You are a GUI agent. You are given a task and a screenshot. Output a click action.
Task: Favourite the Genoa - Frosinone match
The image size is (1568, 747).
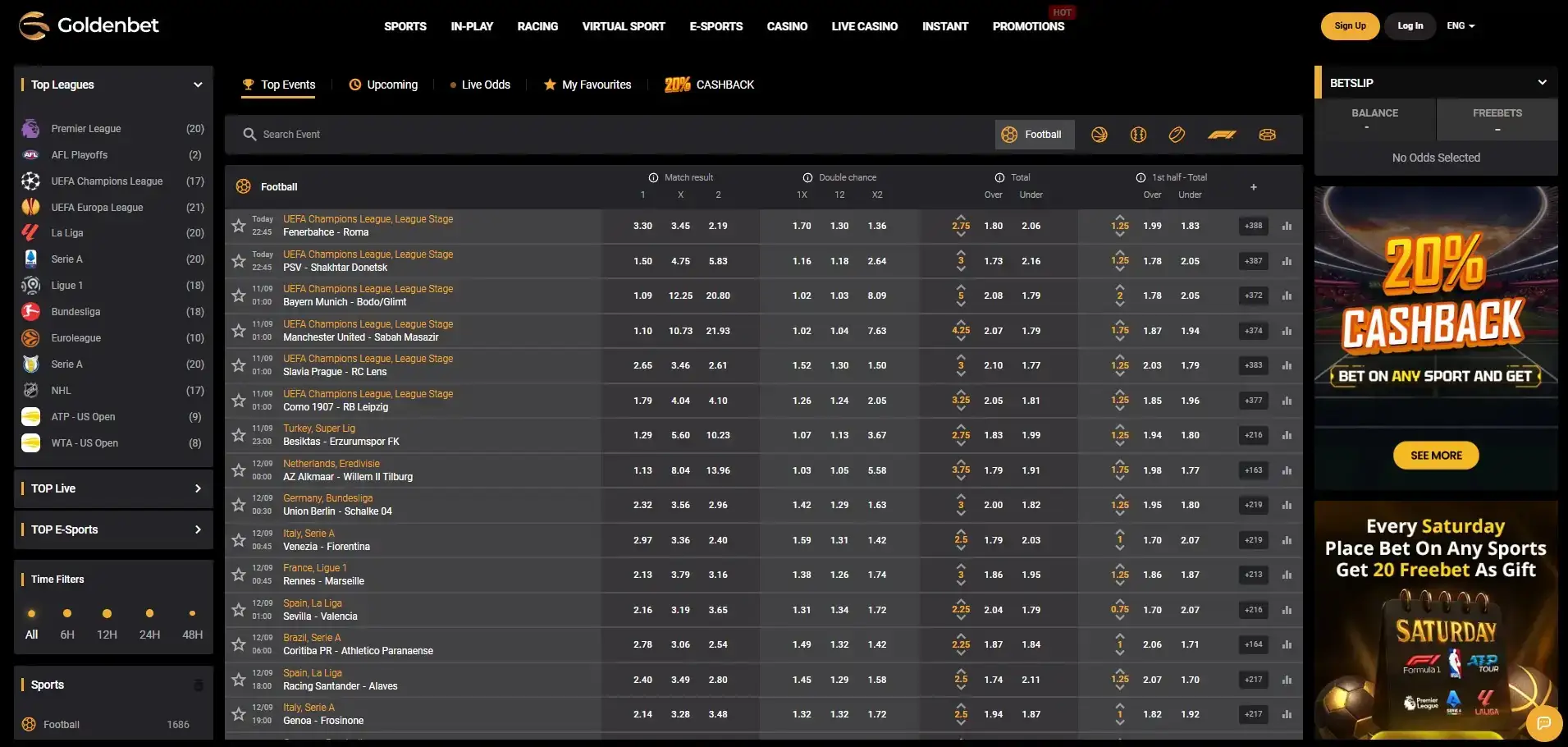tap(239, 713)
